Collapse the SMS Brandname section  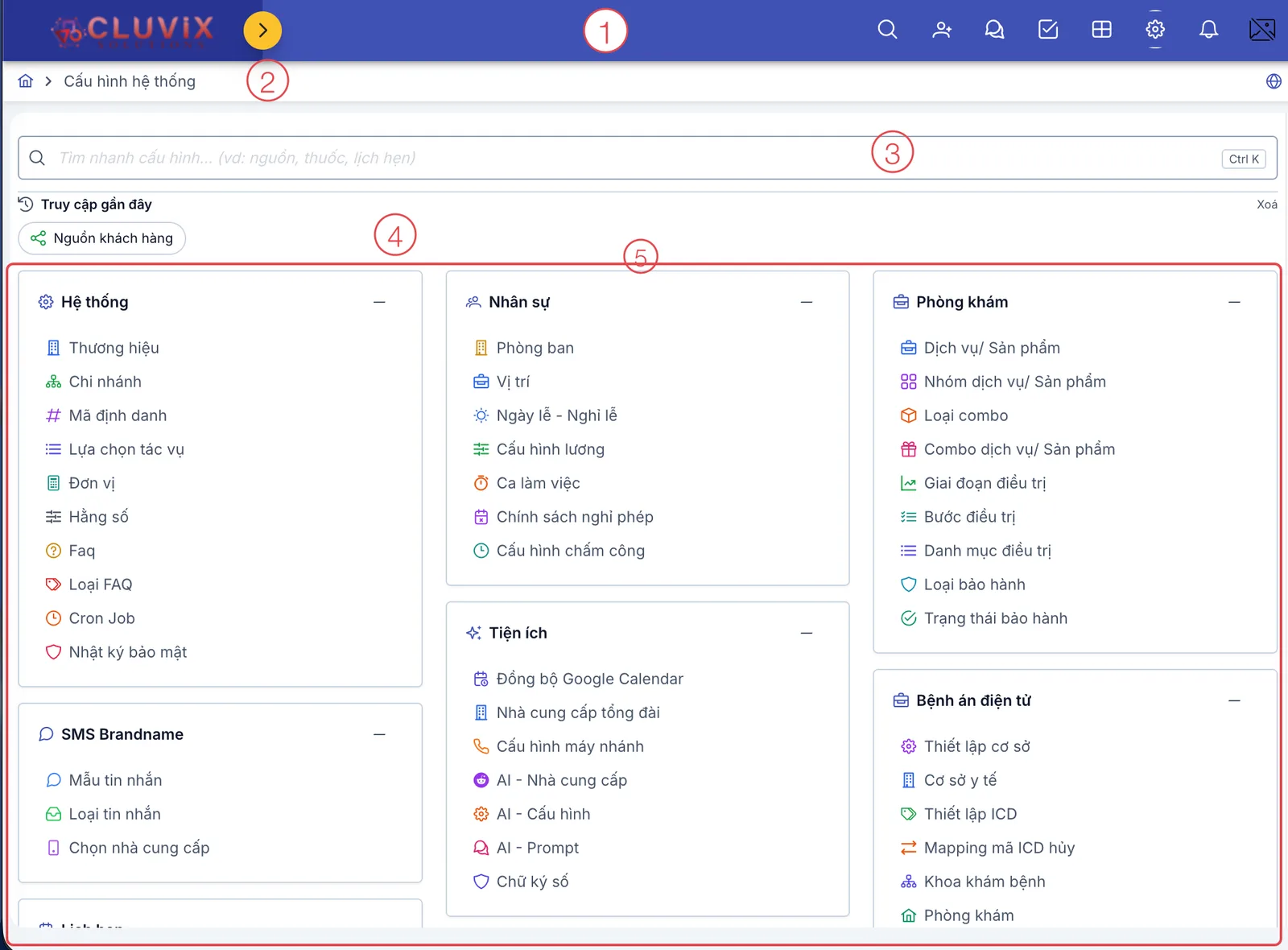379,734
